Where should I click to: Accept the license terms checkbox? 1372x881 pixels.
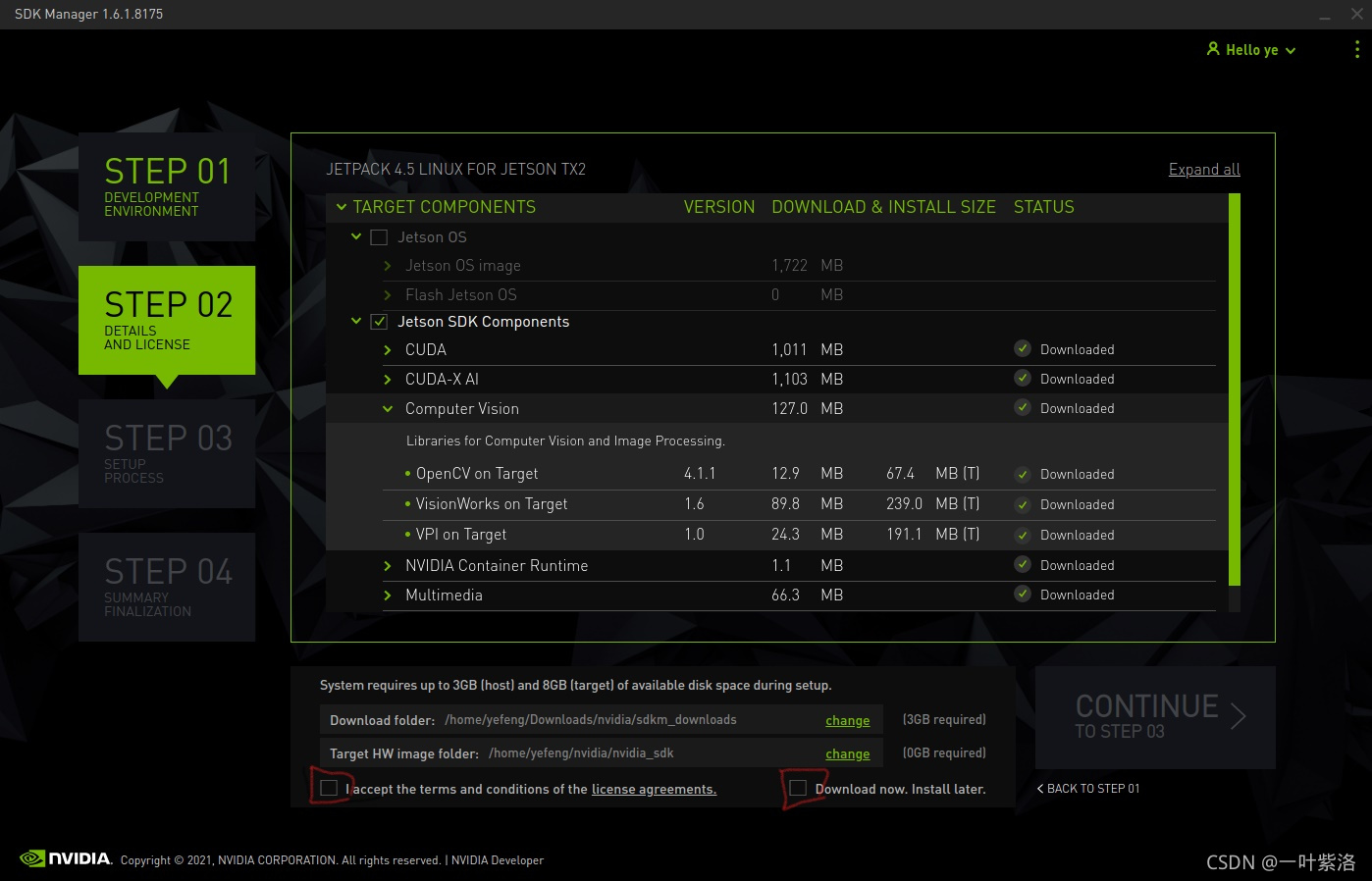tap(329, 788)
